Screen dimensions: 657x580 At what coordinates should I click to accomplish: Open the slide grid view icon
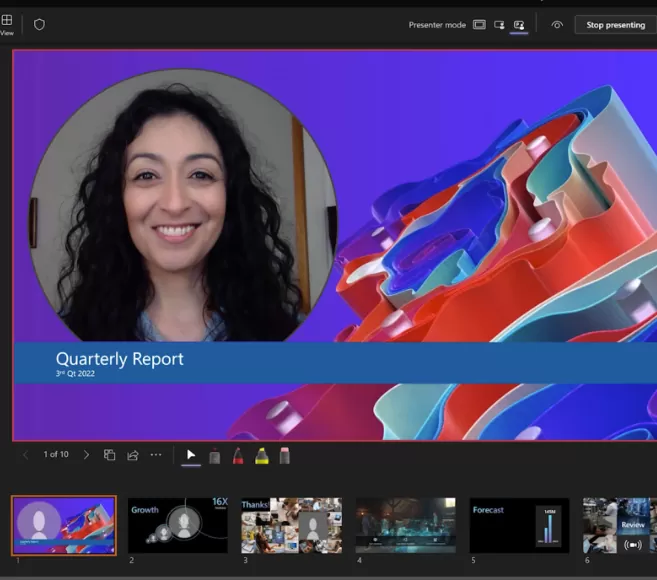click(110, 455)
